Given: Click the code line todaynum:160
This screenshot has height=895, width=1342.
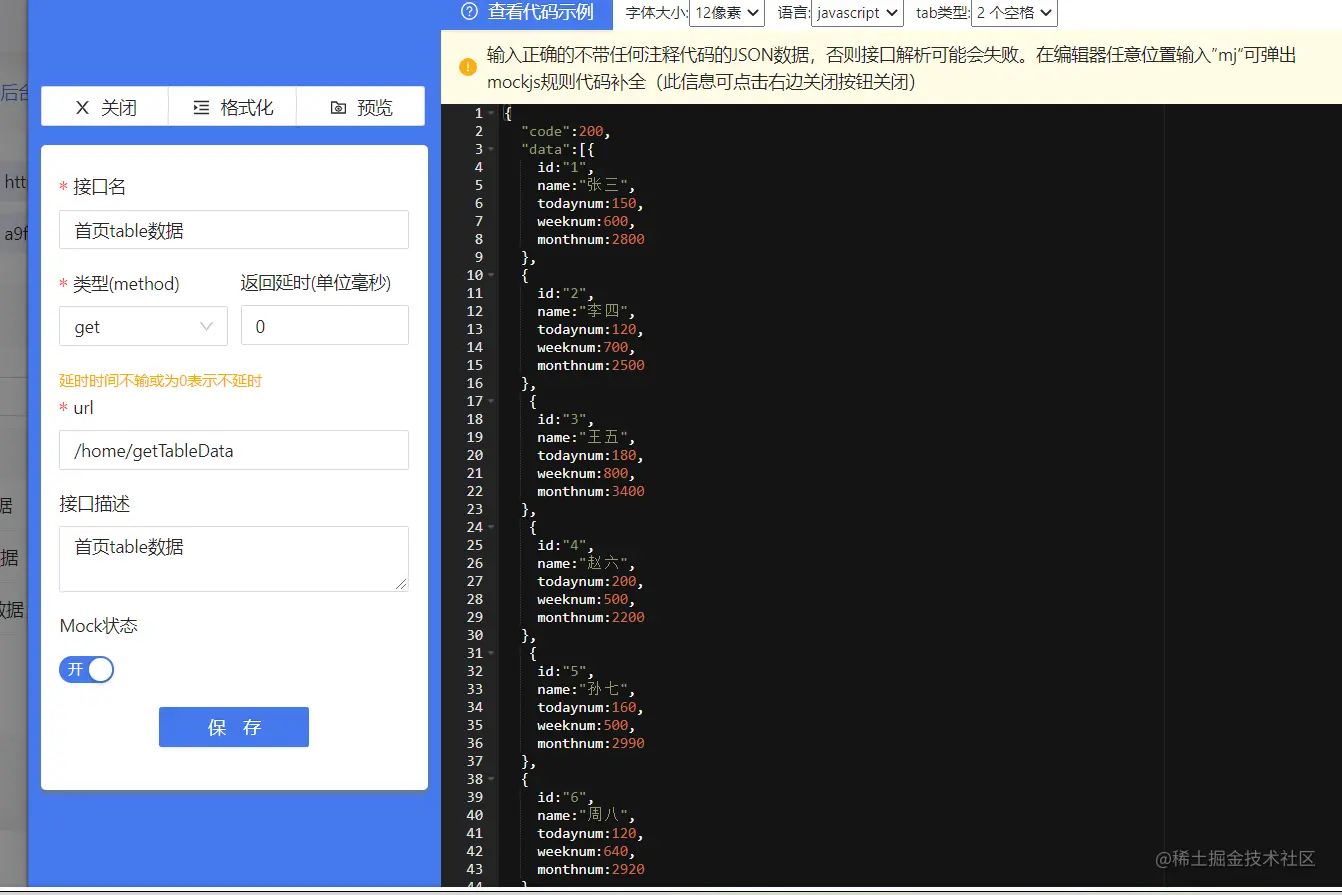Looking at the screenshot, I should coord(590,707).
